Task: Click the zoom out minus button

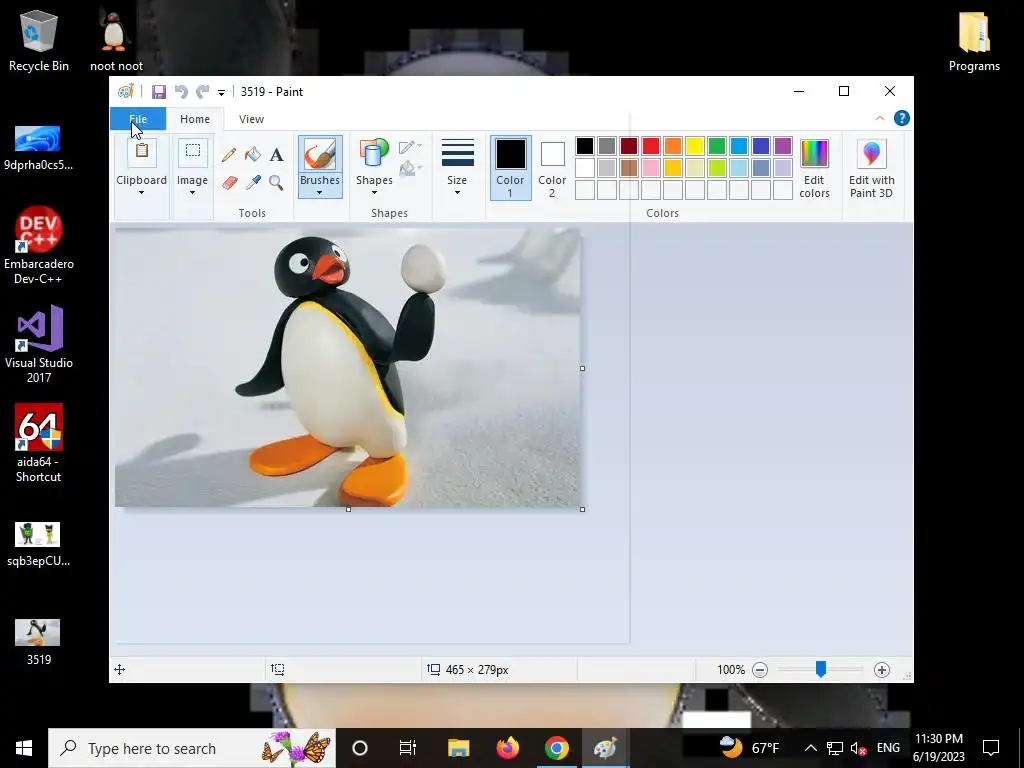Action: click(760, 669)
